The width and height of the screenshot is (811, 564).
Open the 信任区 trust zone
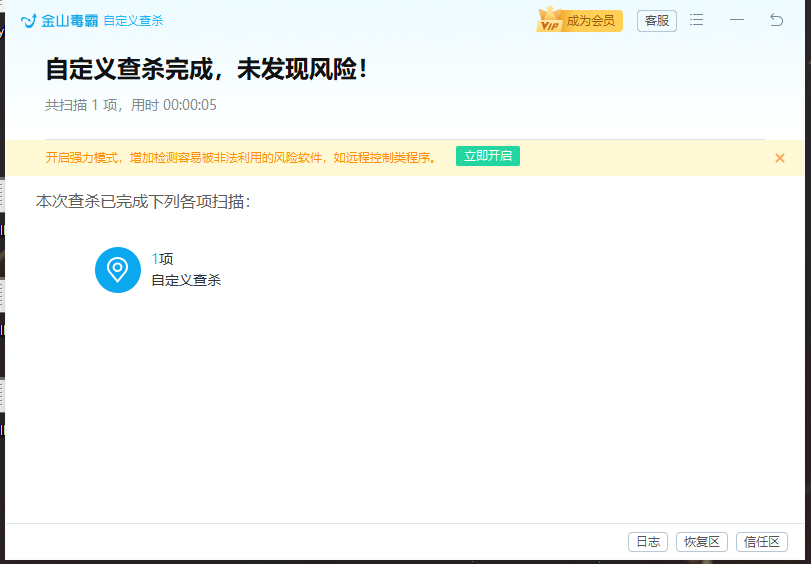[x=762, y=542]
